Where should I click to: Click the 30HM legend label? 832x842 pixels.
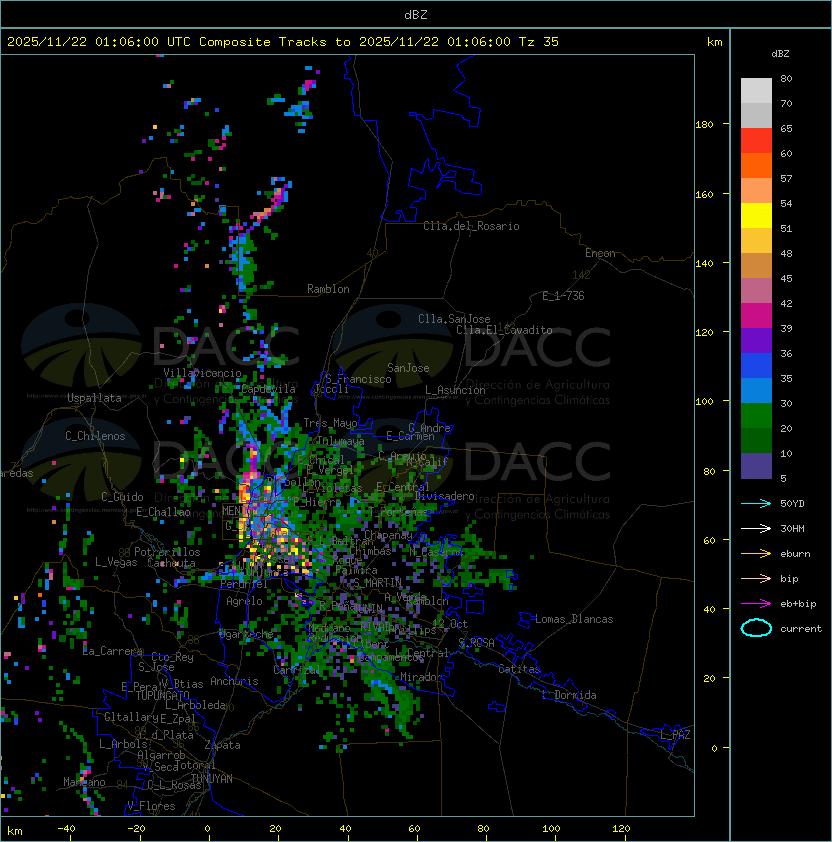point(792,528)
